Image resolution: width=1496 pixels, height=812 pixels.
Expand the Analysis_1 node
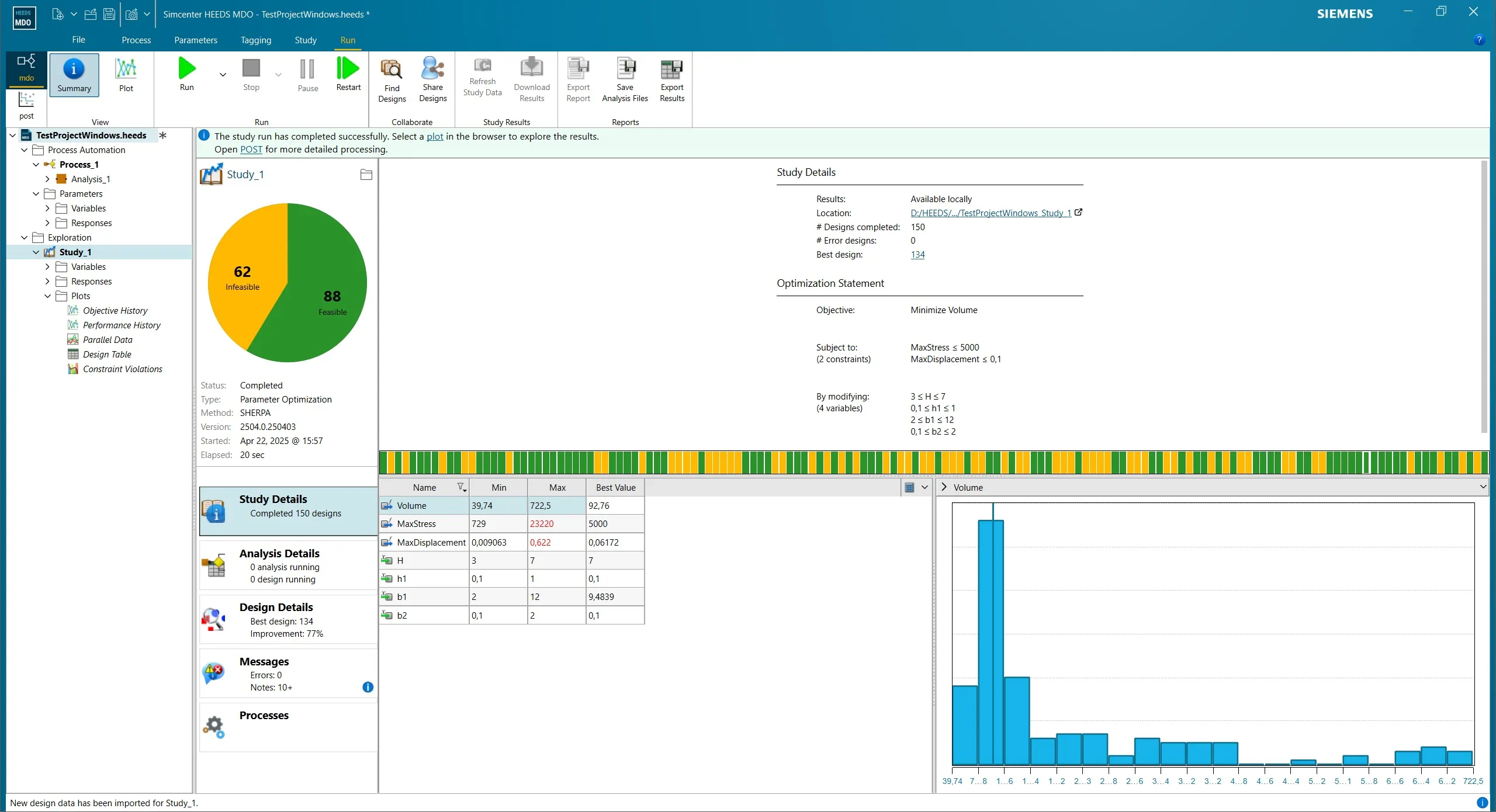coord(47,179)
